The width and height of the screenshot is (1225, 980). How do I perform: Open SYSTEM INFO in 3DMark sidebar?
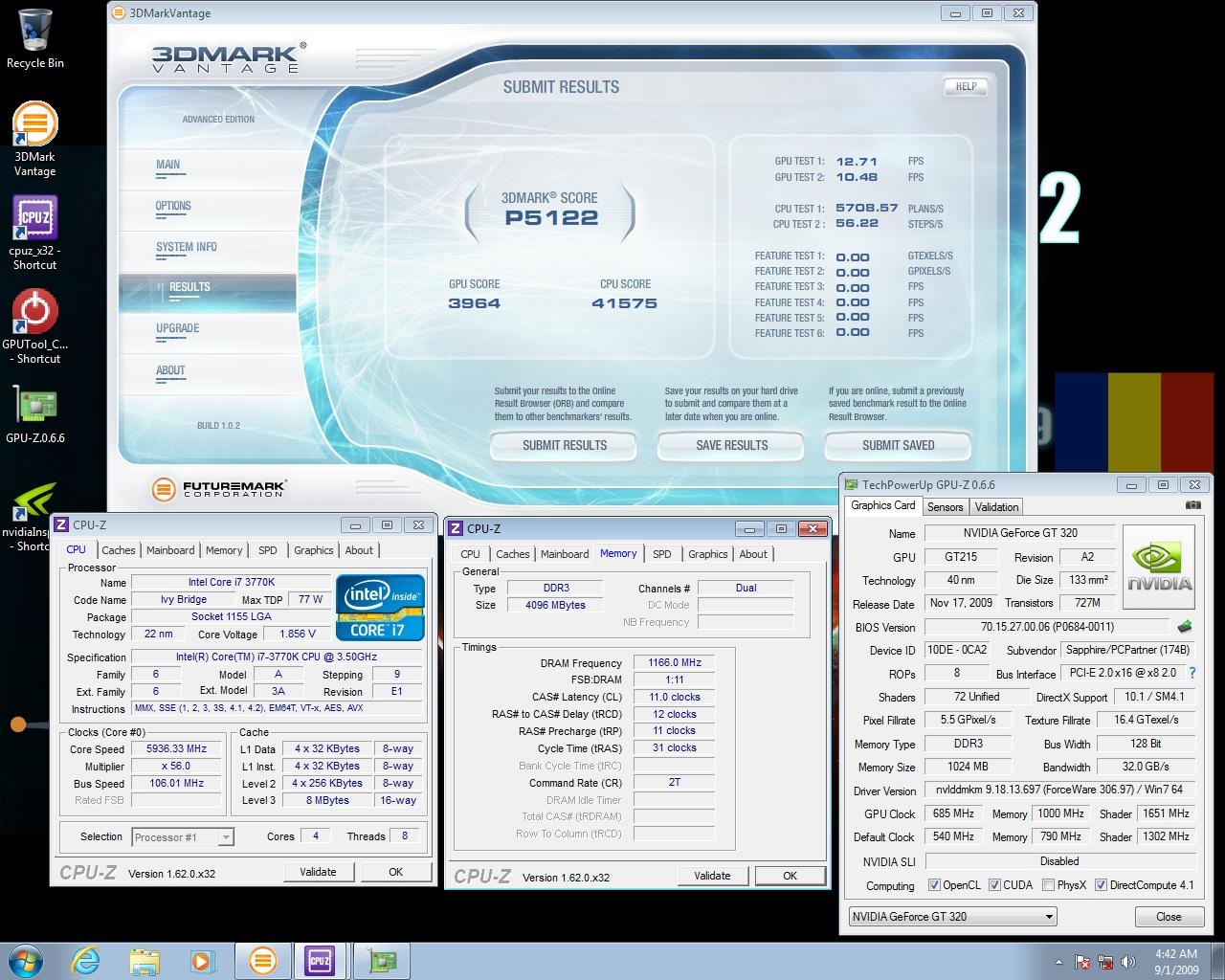[x=187, y=247]
